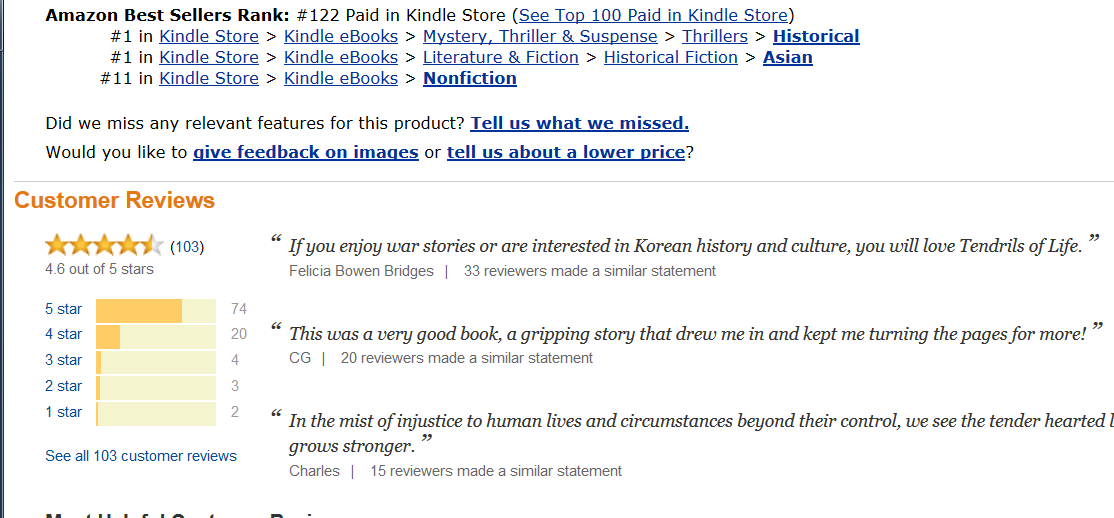Image resolution: width=1114 pixels, height=518 pixels.
Task: Click See all 103 customer reviews
Action: (141, 456)
